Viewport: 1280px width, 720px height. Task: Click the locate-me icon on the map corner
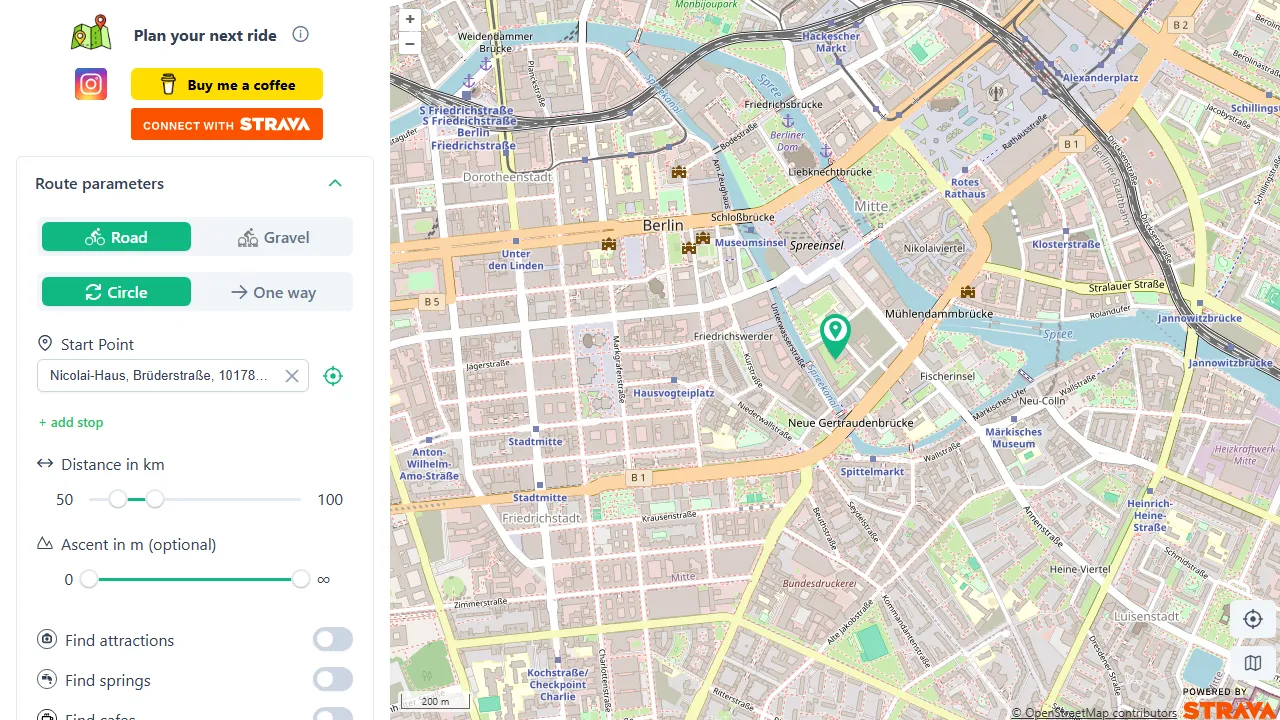pyautogui.click(x=1253, y=619)
